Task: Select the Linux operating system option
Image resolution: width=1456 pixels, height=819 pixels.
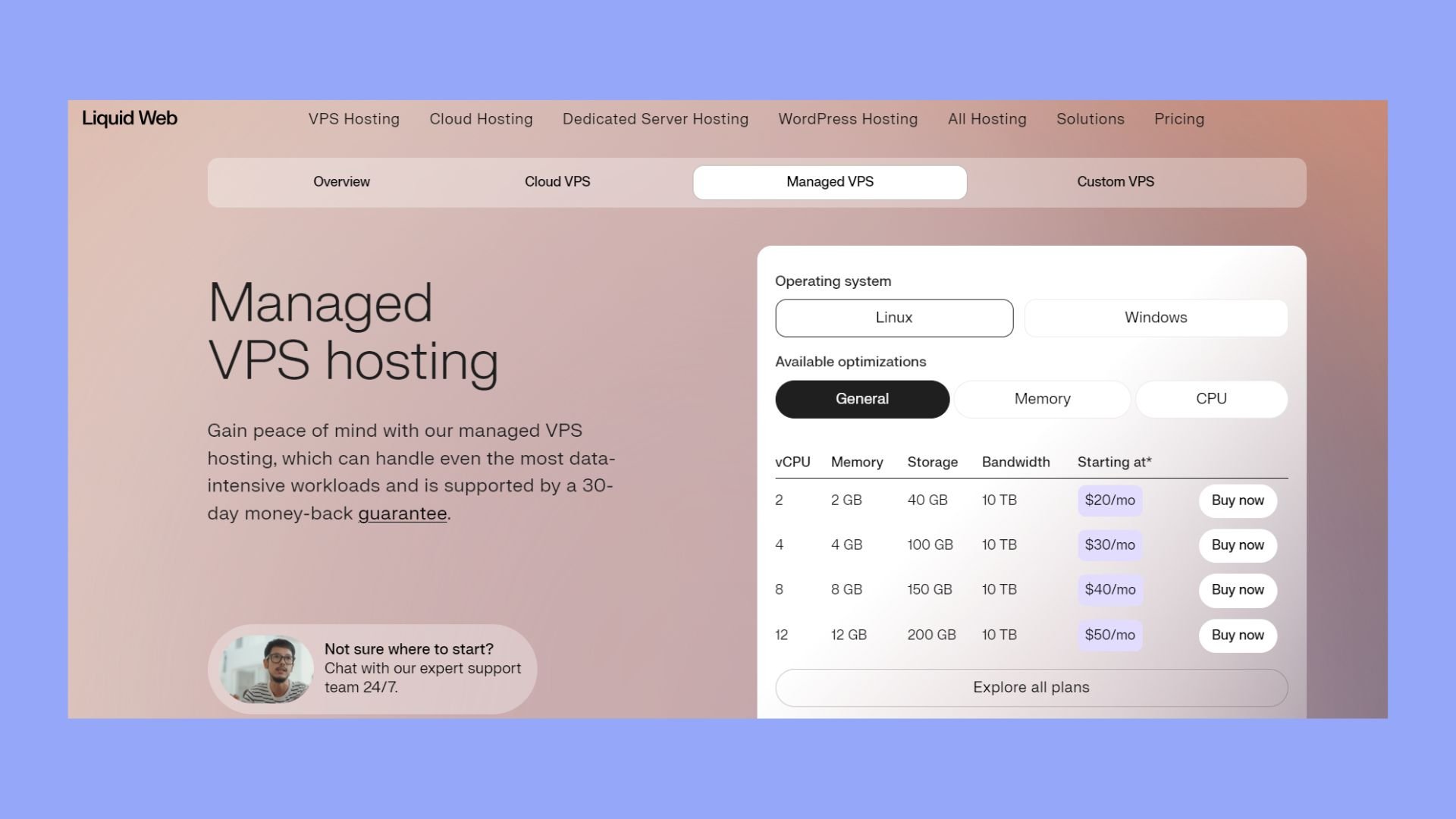Action: 893,318
